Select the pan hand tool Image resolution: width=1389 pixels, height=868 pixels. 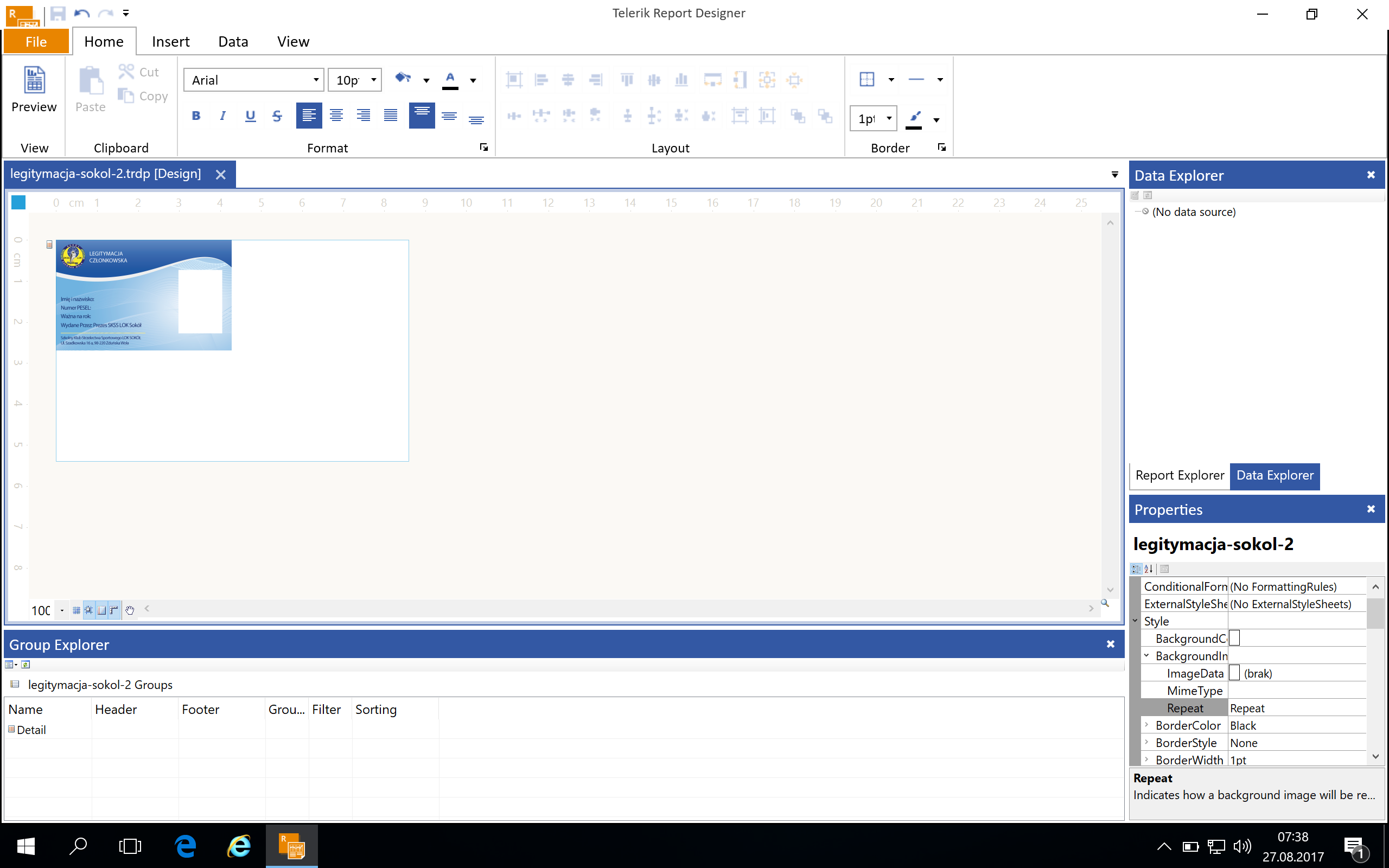(x=130, y=610)
